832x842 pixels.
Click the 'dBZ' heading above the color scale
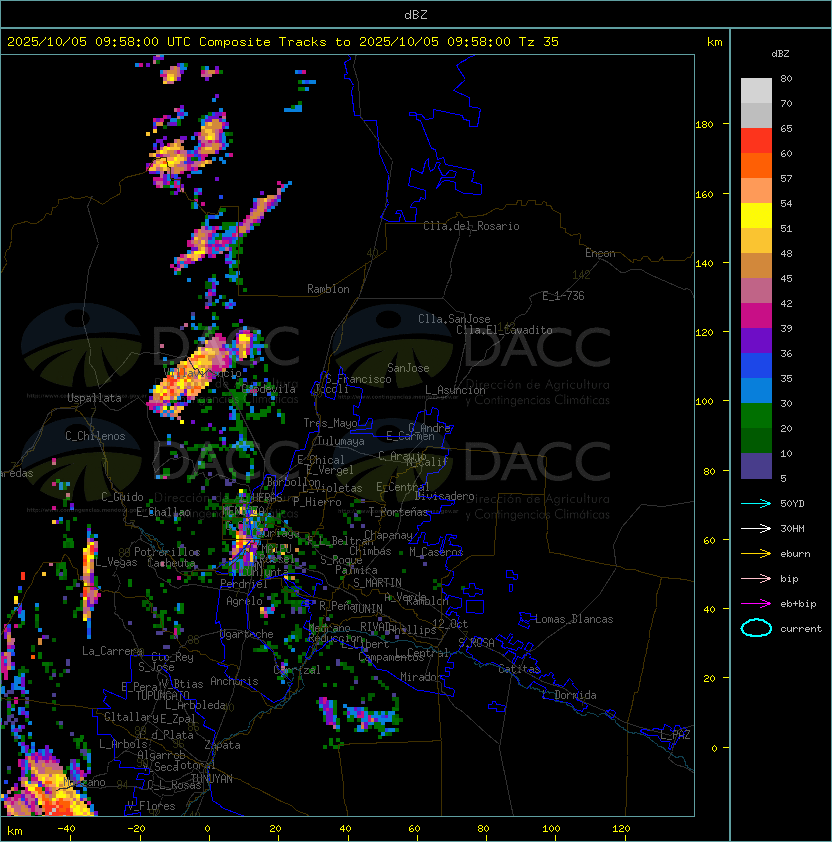click(x=780, y=54)
